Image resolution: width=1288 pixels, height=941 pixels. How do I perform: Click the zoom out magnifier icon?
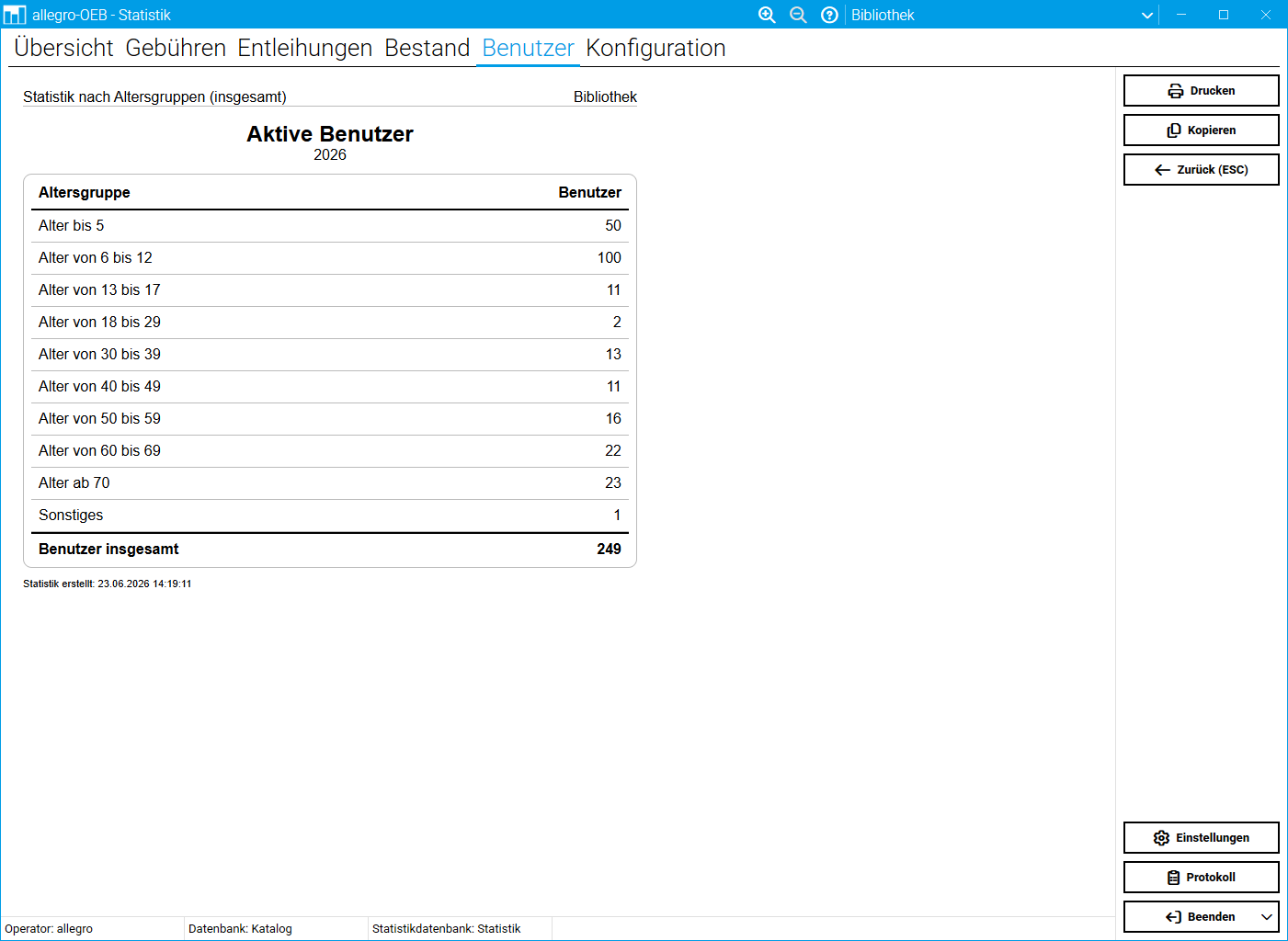(x=798, y=15)
